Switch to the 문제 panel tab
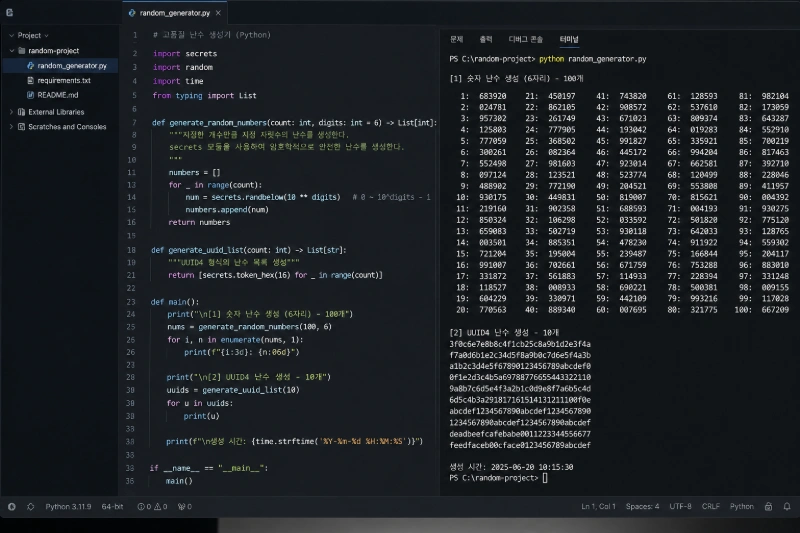Viewport: 800px width, 533px height. (457, 40)
